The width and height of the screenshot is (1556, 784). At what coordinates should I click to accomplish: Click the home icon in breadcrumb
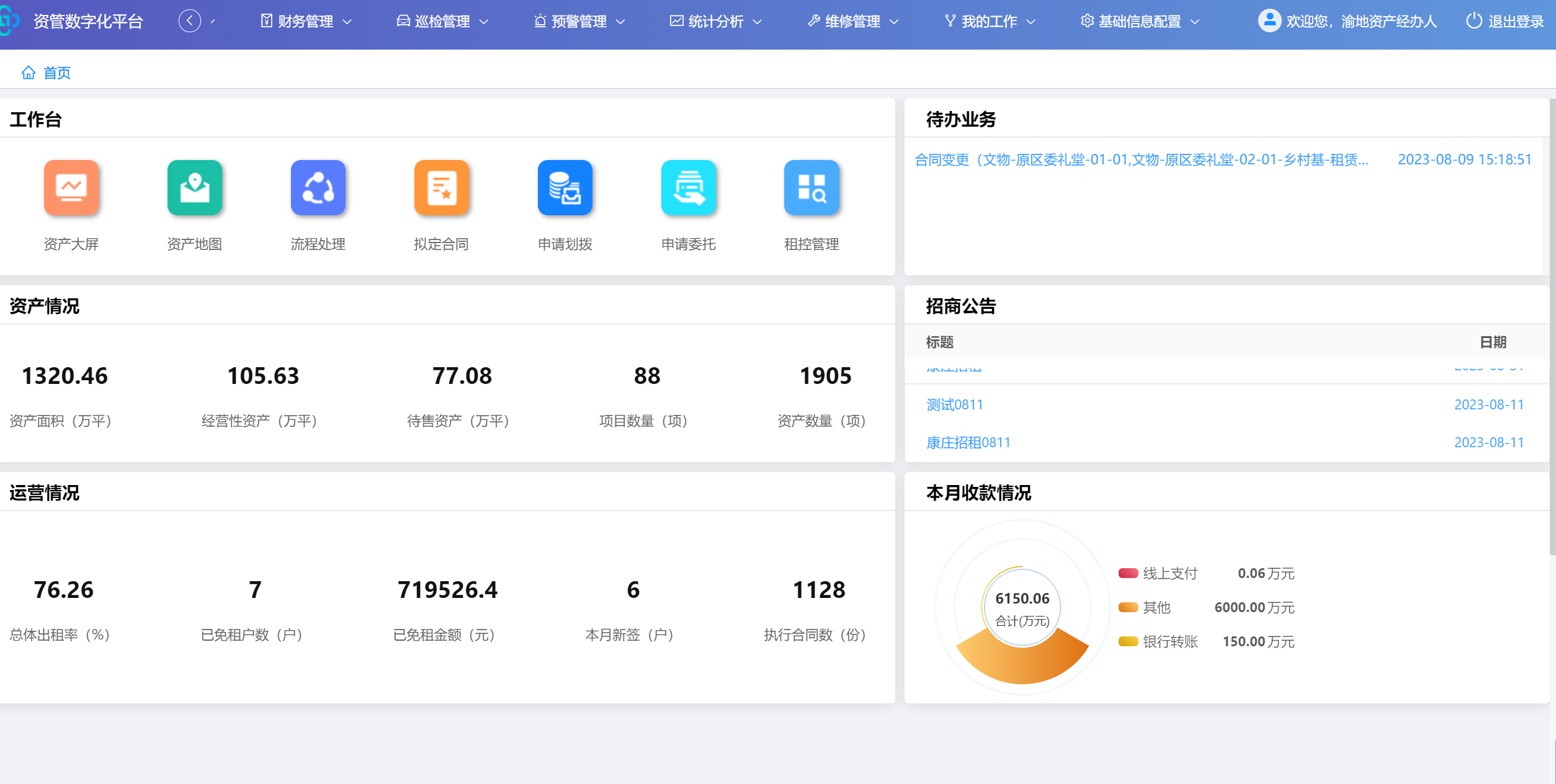coord(29,73)
